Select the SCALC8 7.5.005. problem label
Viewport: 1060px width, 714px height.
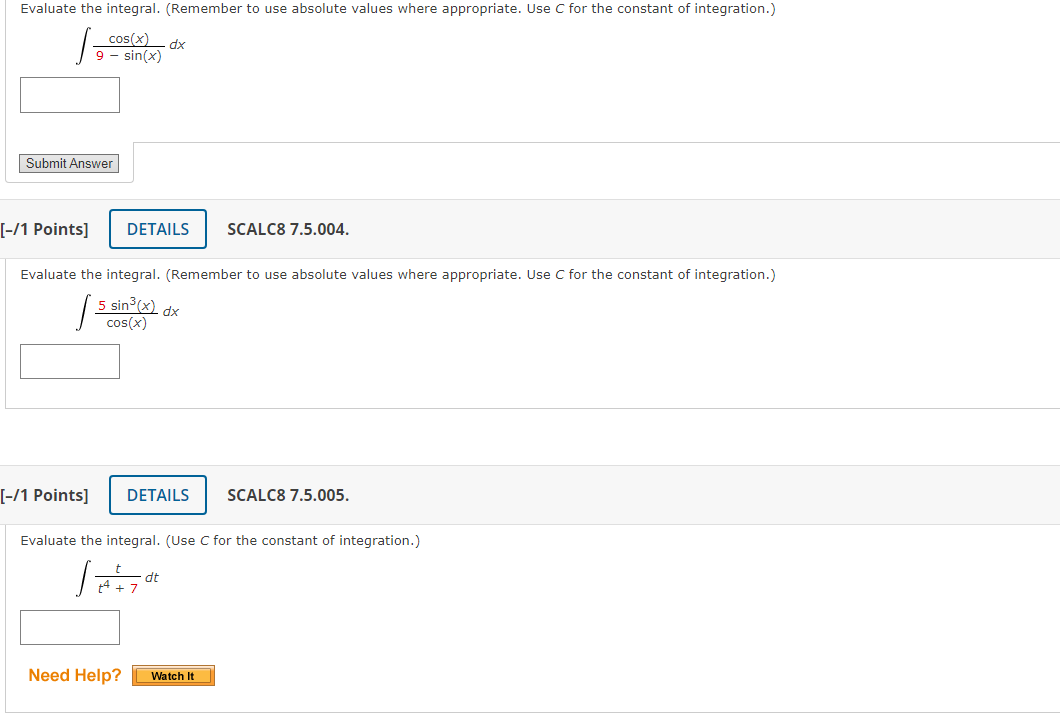pos(288,495)
